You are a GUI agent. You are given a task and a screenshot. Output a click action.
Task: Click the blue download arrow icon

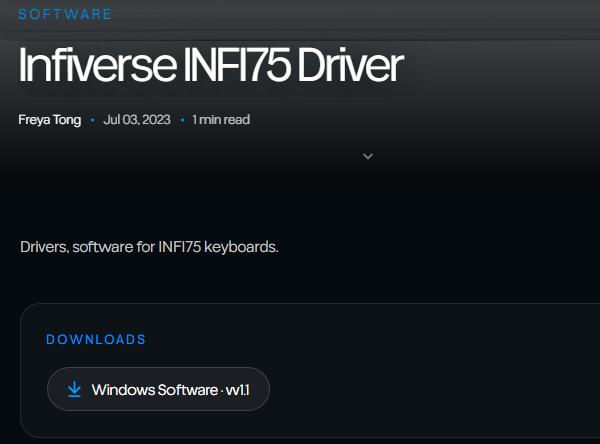click(x=74, y=389)
